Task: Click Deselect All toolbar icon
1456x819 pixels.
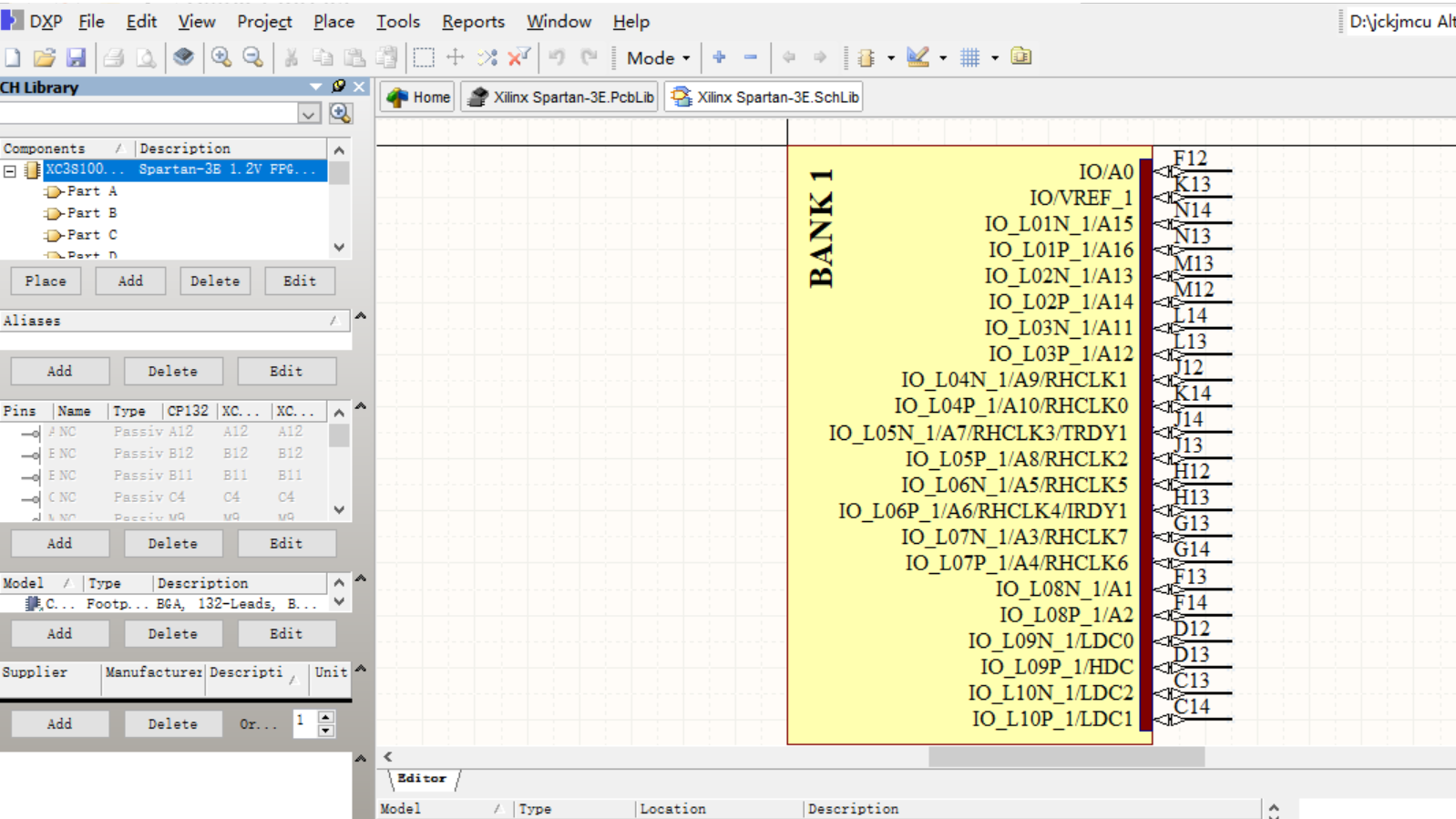Action: click(487, 57)
